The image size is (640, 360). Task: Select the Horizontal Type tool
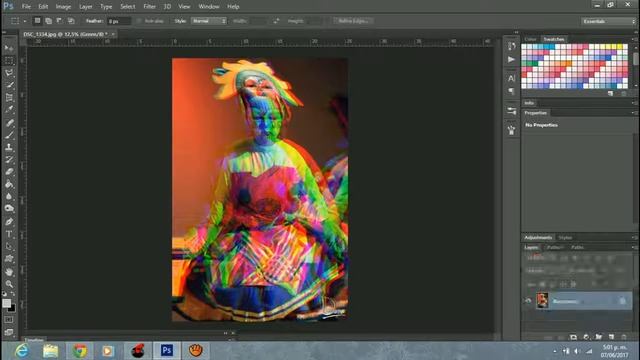9,234
